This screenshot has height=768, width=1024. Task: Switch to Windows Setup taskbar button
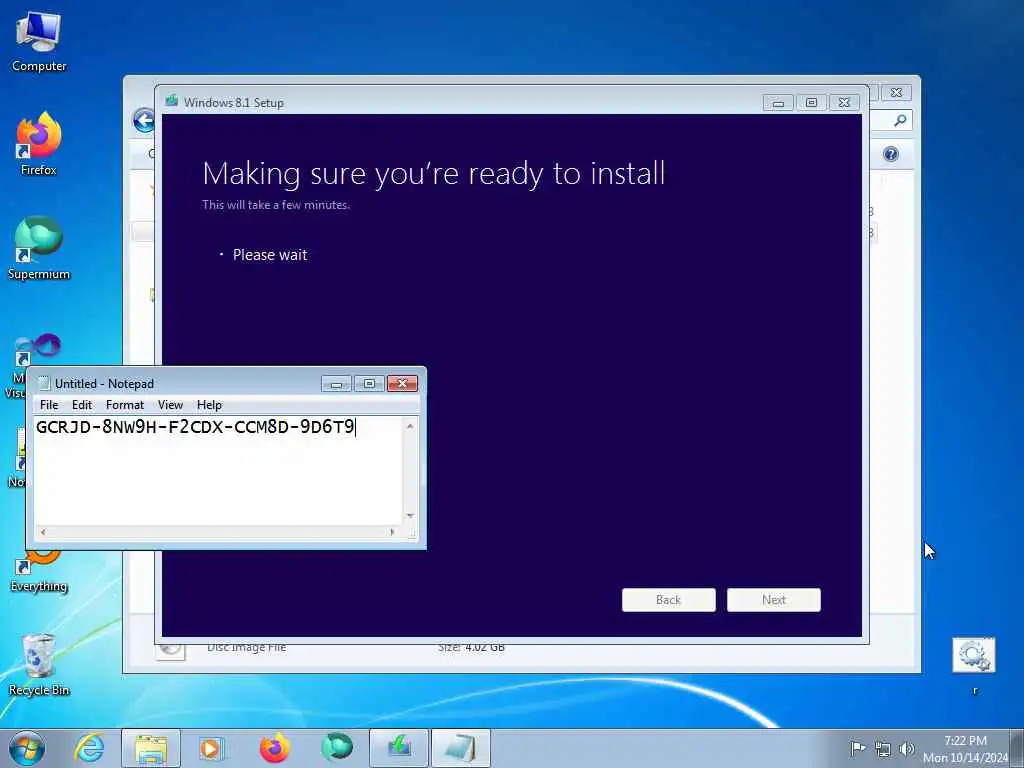[x=399, y=748]
